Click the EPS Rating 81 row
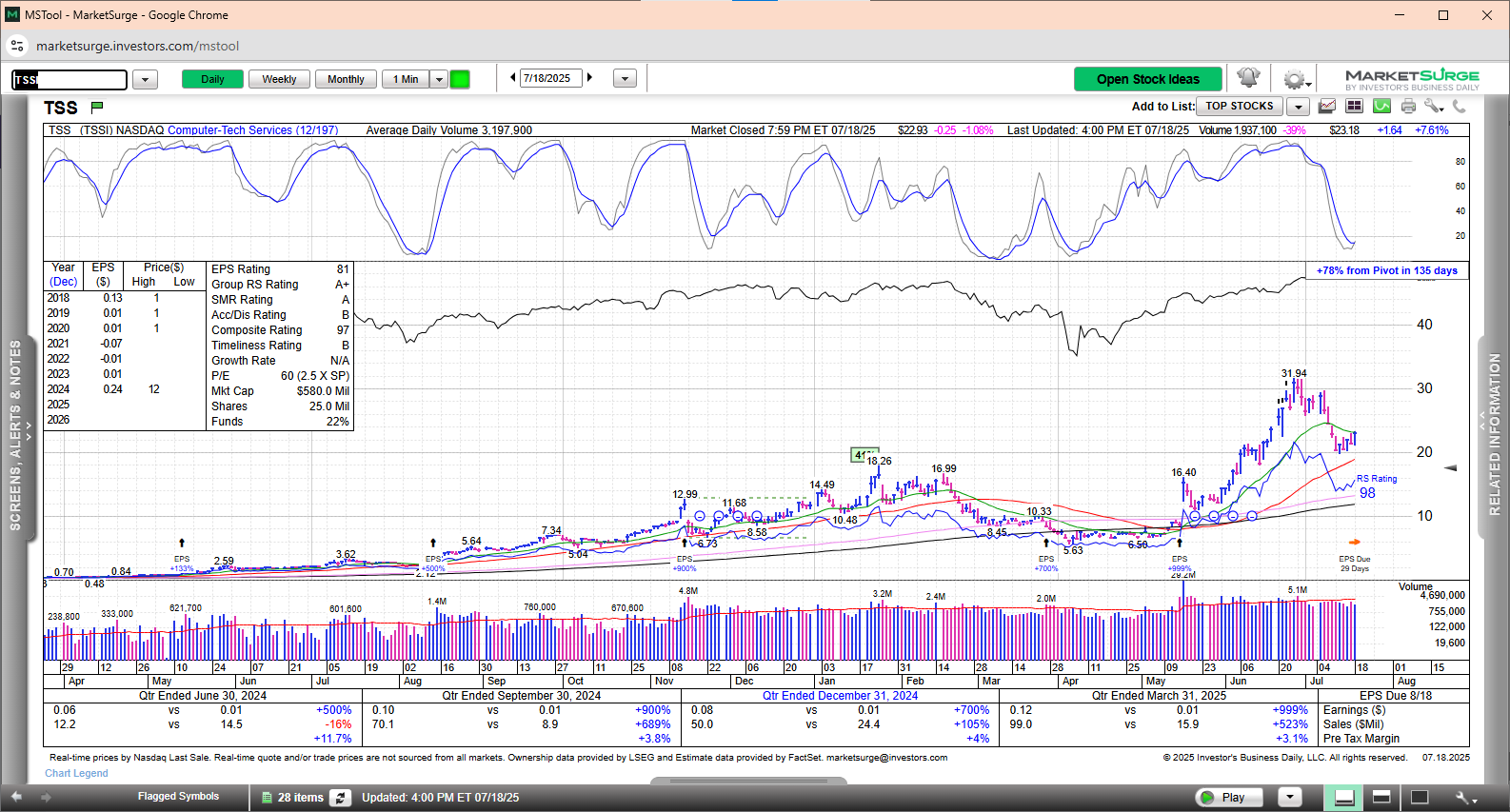 coord(280,269)
